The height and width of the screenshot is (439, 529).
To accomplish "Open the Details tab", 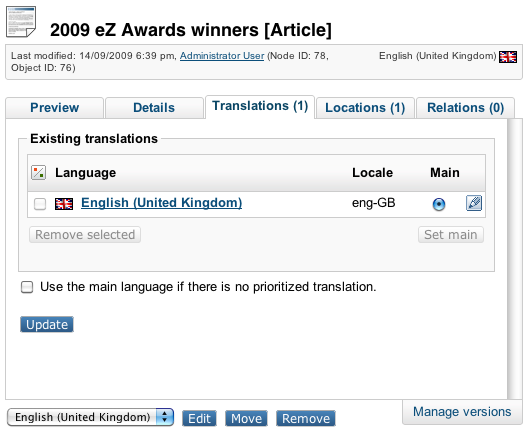I will pyautogui.click(x=154, y=108).
